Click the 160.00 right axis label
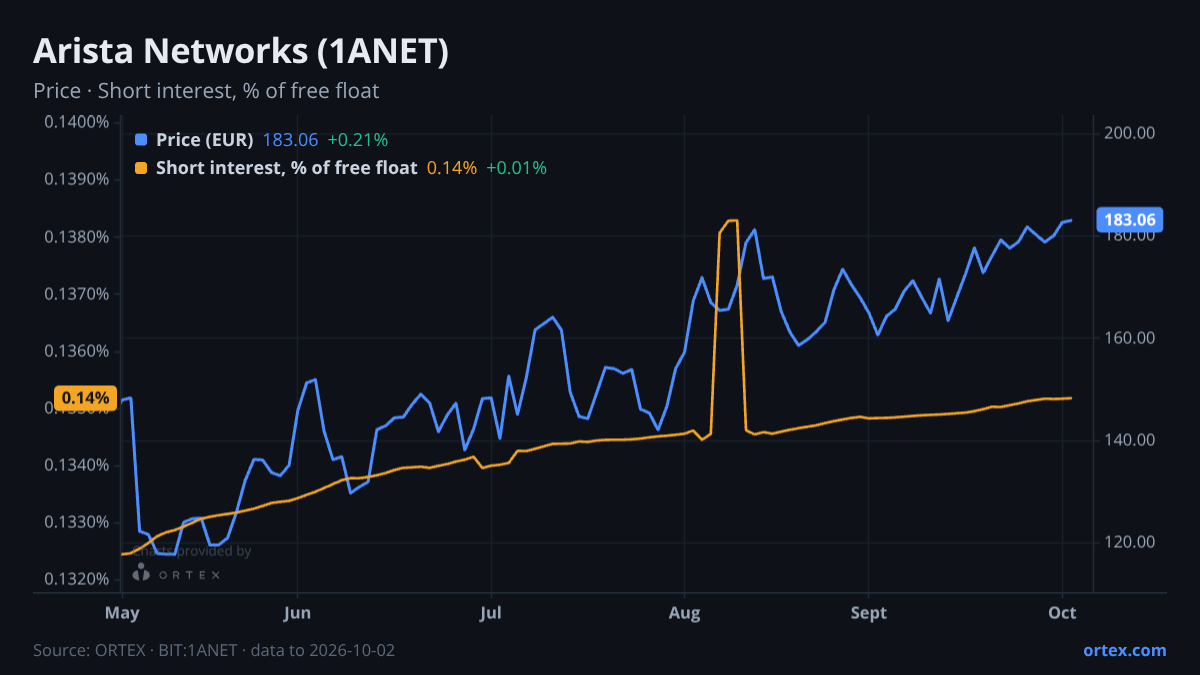Image resolution: width=1200 pixels, height=675 pixels. (1130, 338)
